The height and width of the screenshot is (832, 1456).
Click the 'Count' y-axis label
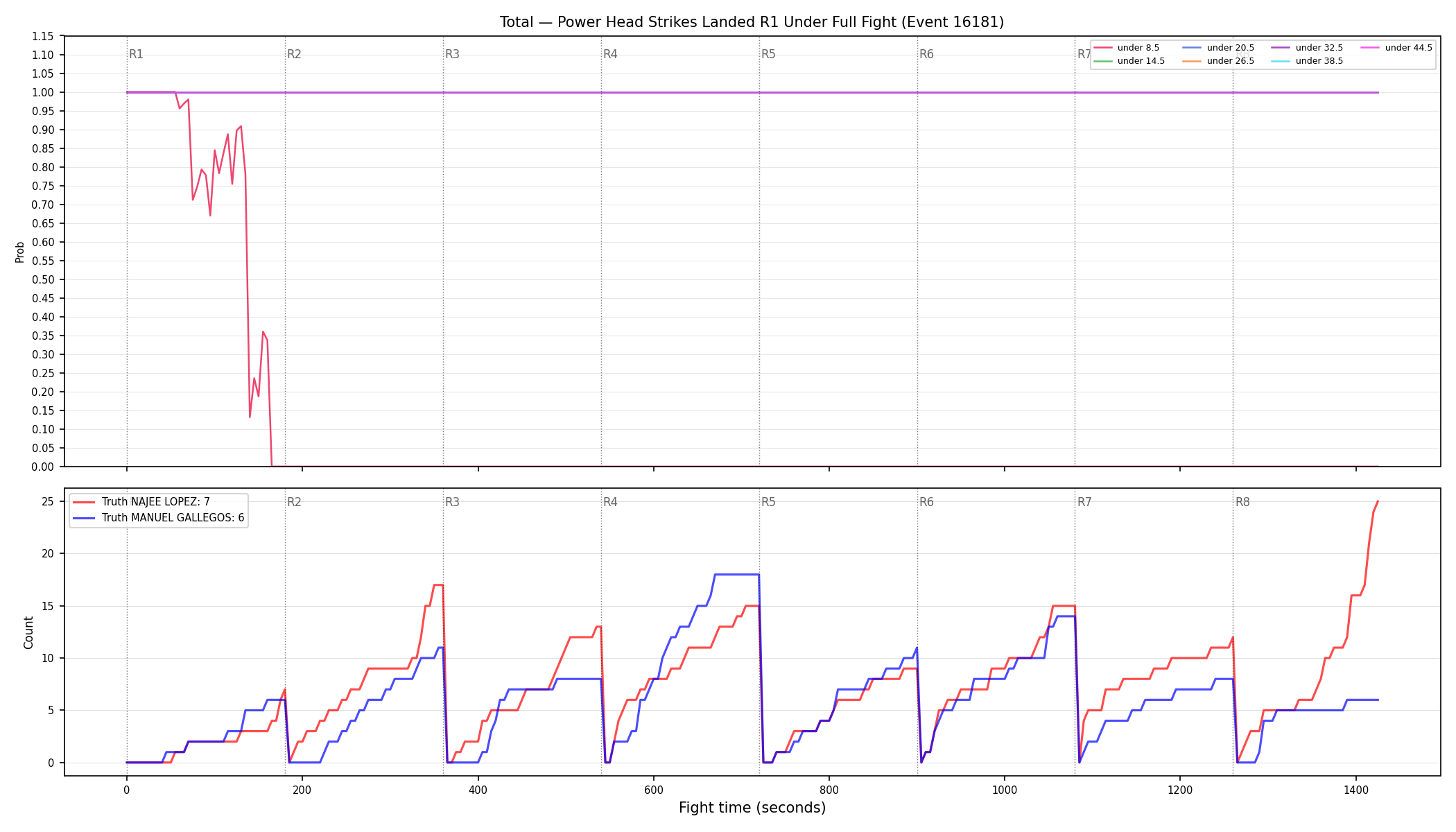[x=28, y=632]
